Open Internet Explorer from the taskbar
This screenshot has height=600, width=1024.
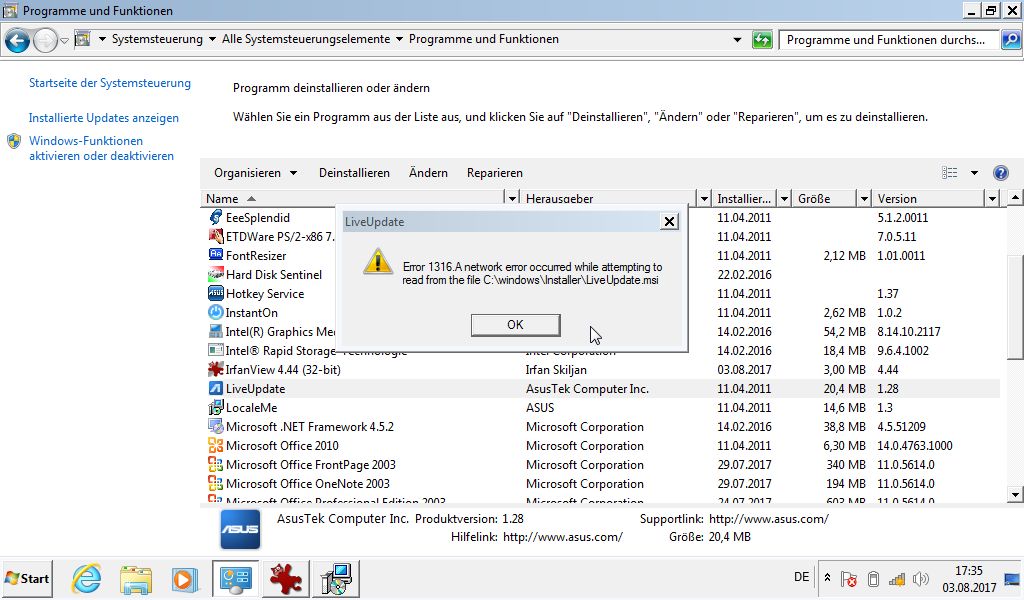pyautogui.click(x=87, y=579)
